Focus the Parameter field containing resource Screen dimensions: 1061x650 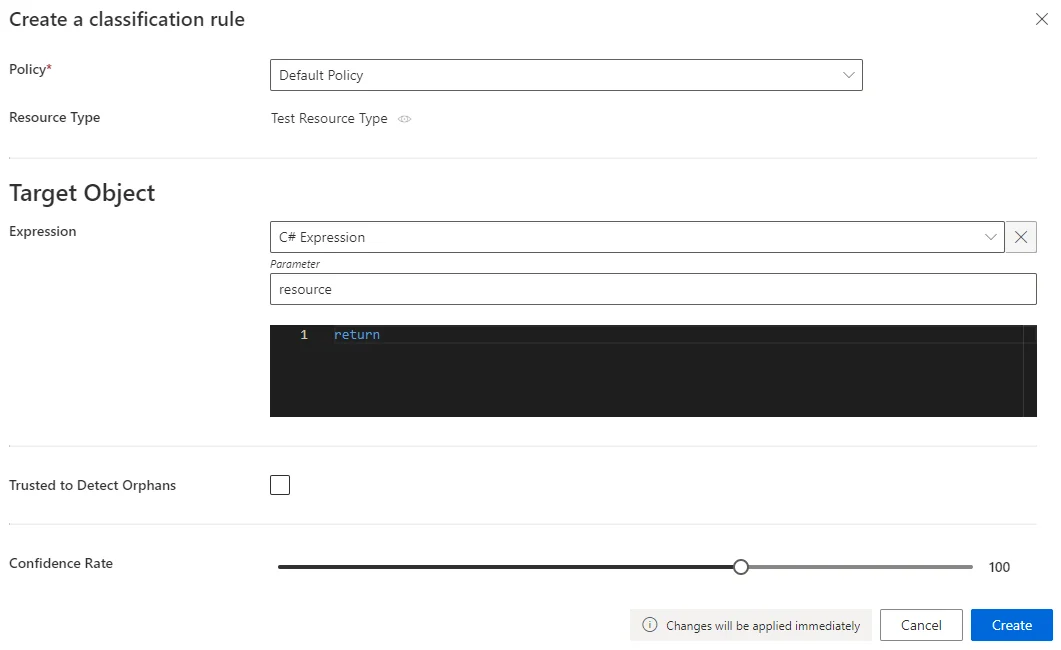pos(653,289)
